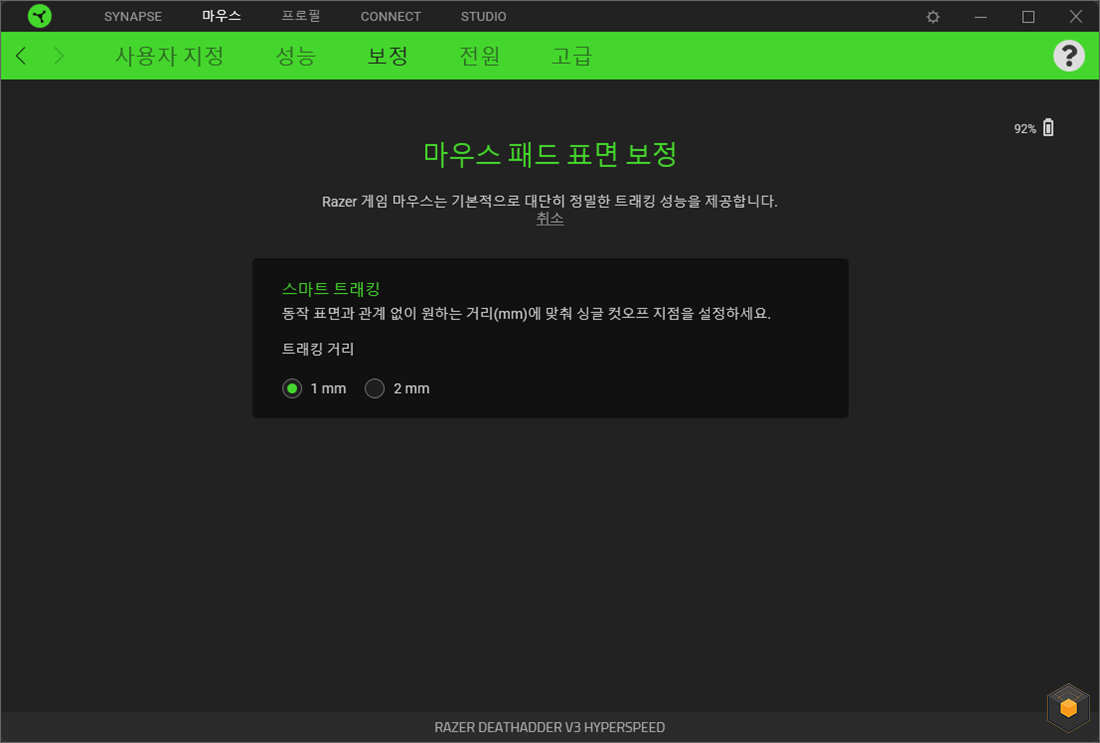
Task: Go to the 고급 tab
Action: coord(571,55)
